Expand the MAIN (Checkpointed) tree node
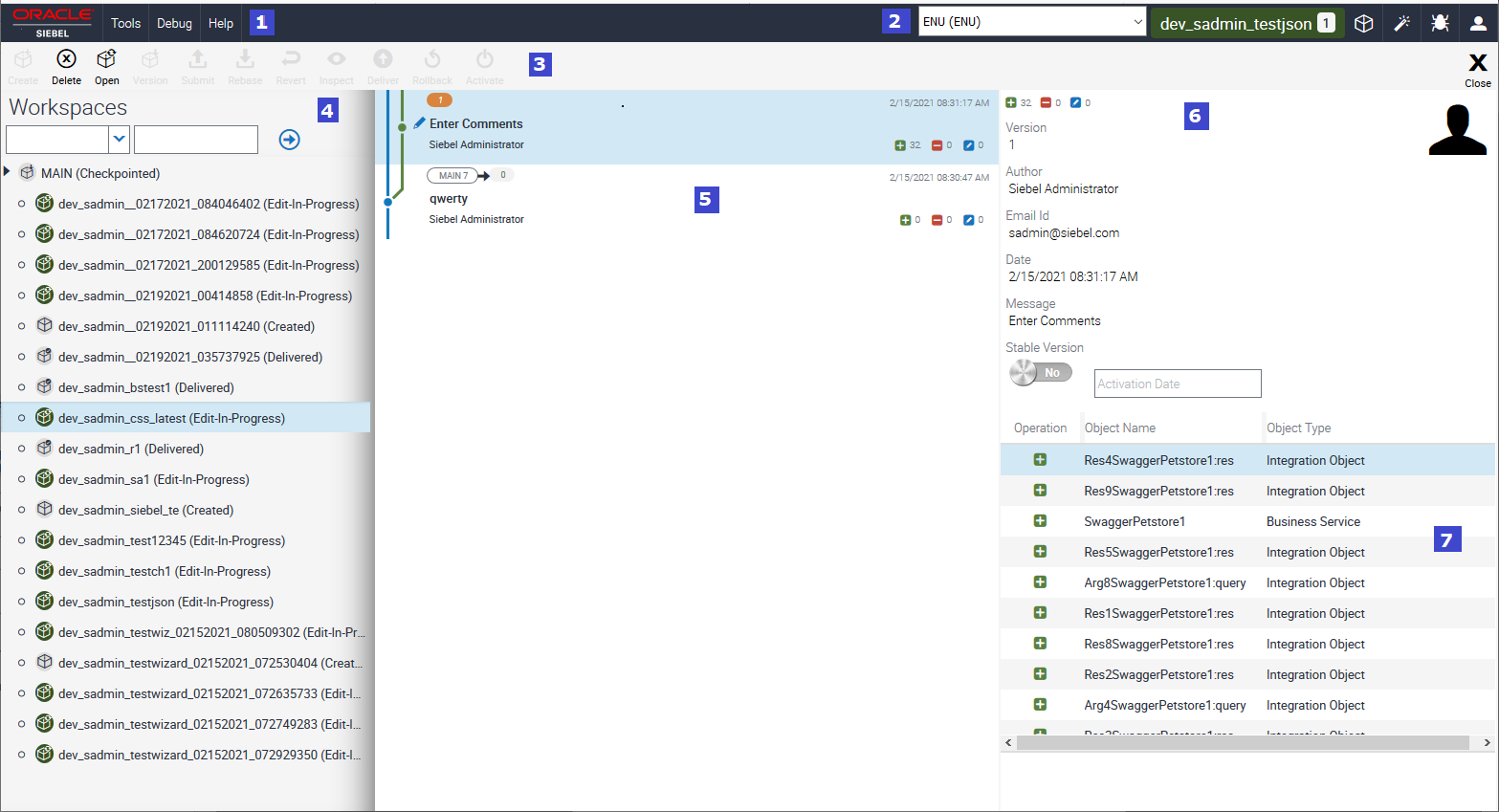The height and width of the screenshot is (812, 1499). point(8,172)
